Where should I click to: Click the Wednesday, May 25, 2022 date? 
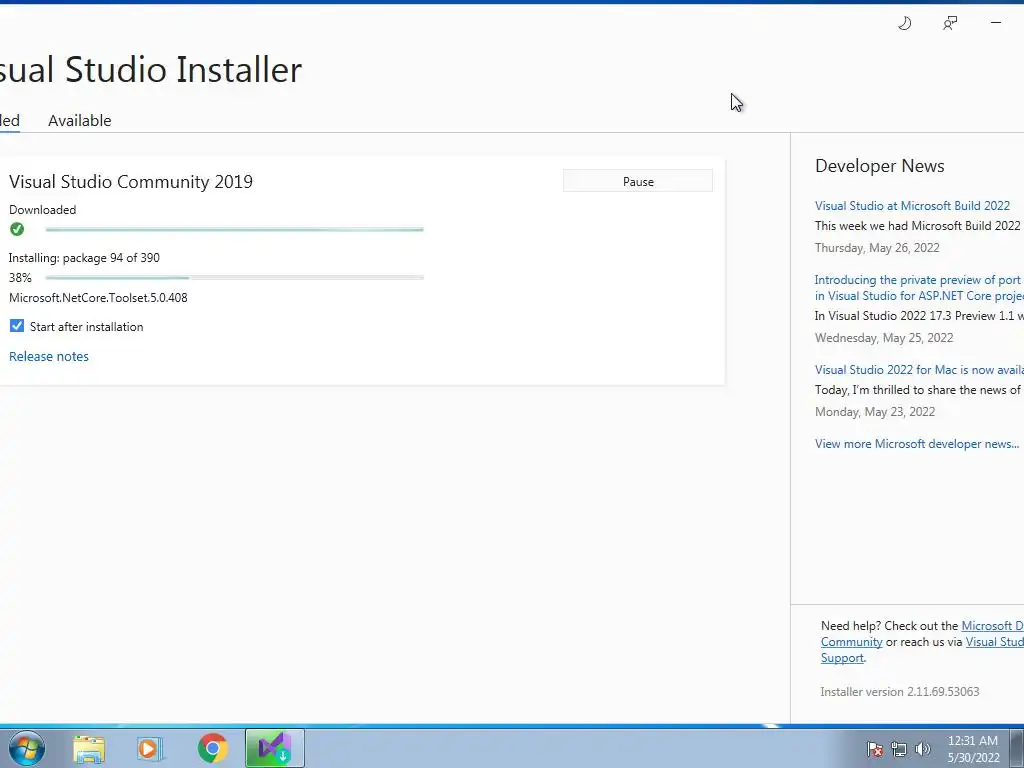click(x=884, y=338)
